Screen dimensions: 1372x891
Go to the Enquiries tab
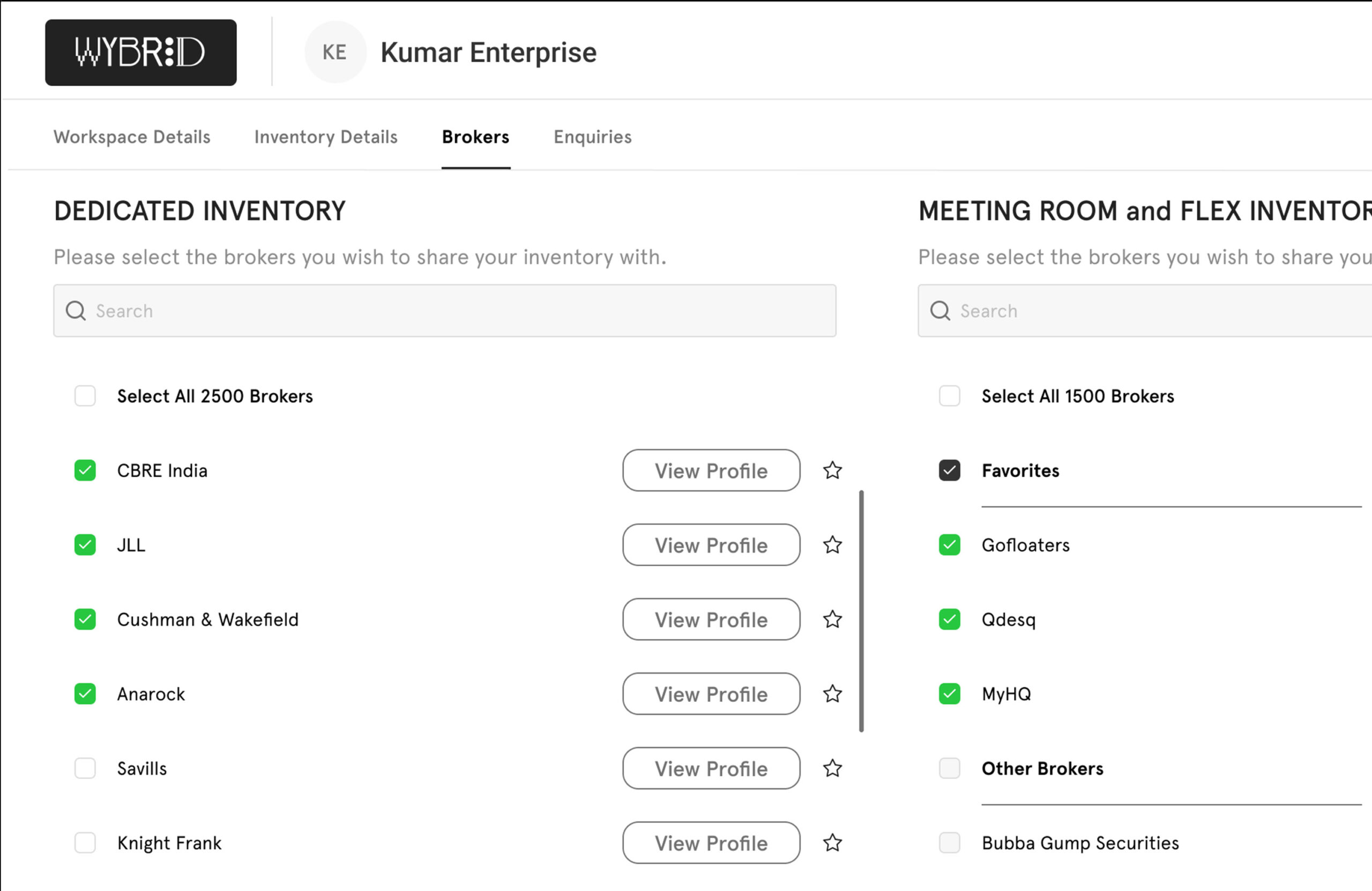click(x=593, y=137)
